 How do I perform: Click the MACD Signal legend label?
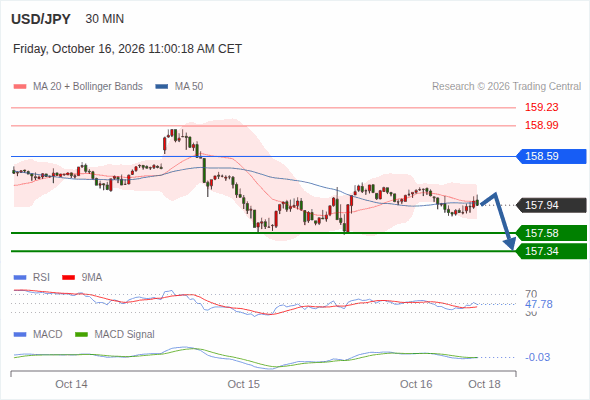[125, 335]
